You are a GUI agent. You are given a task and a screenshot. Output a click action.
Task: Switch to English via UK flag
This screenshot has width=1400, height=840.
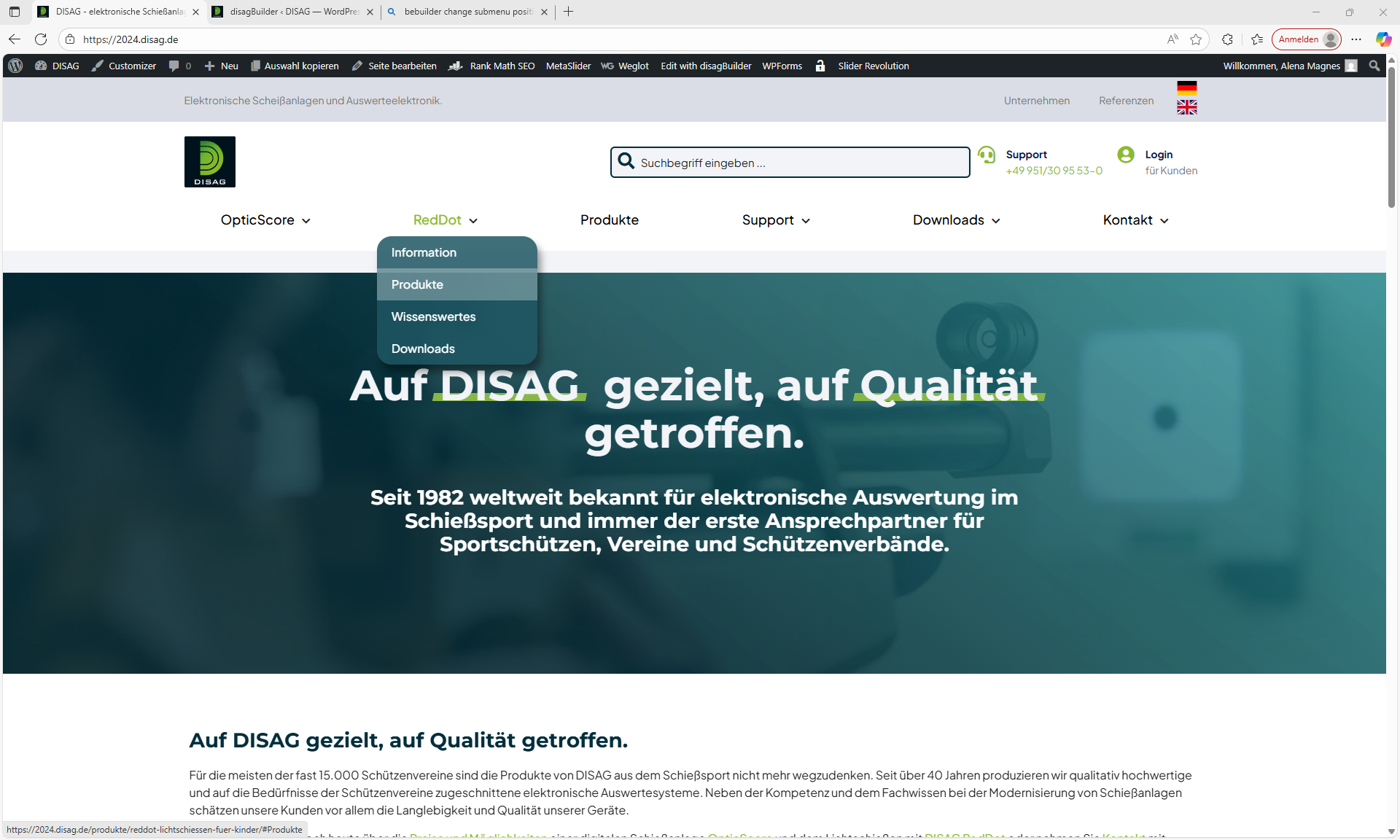point(1186,107)
